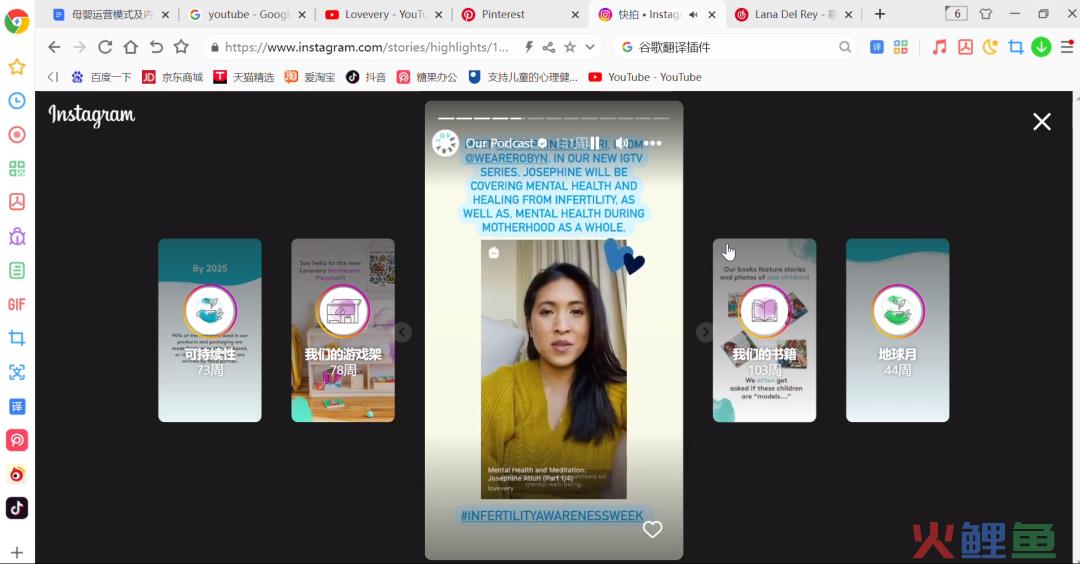This screenshot has width=1080, height=564.
Task: Click the Instagram URL address field
Action: 366,47
